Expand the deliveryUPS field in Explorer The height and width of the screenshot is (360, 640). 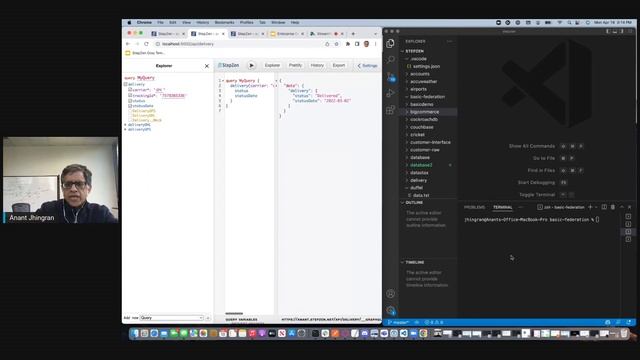click(x=126, y=129)
